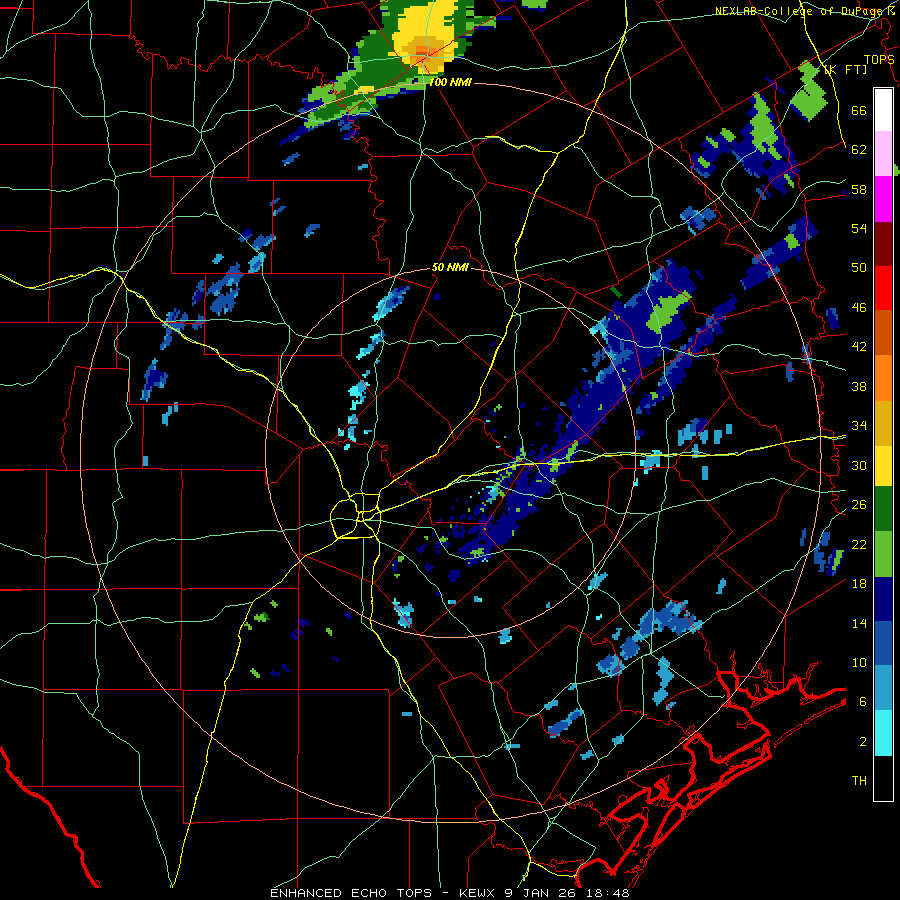Click the "62" scale value
900x900 pixels.
coord(859,150)
